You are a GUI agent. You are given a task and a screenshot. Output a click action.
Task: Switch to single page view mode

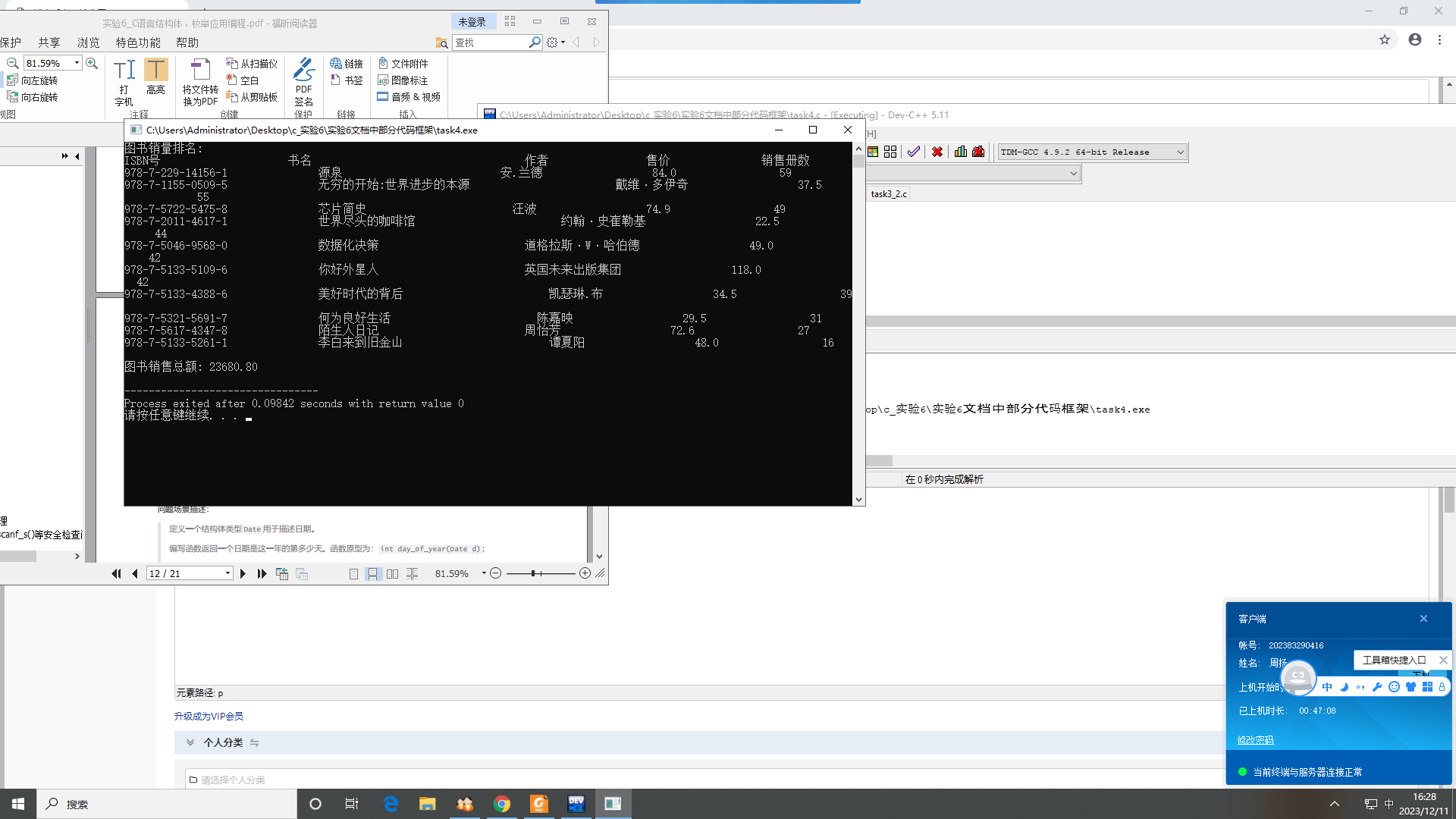[x=353, y=574]
